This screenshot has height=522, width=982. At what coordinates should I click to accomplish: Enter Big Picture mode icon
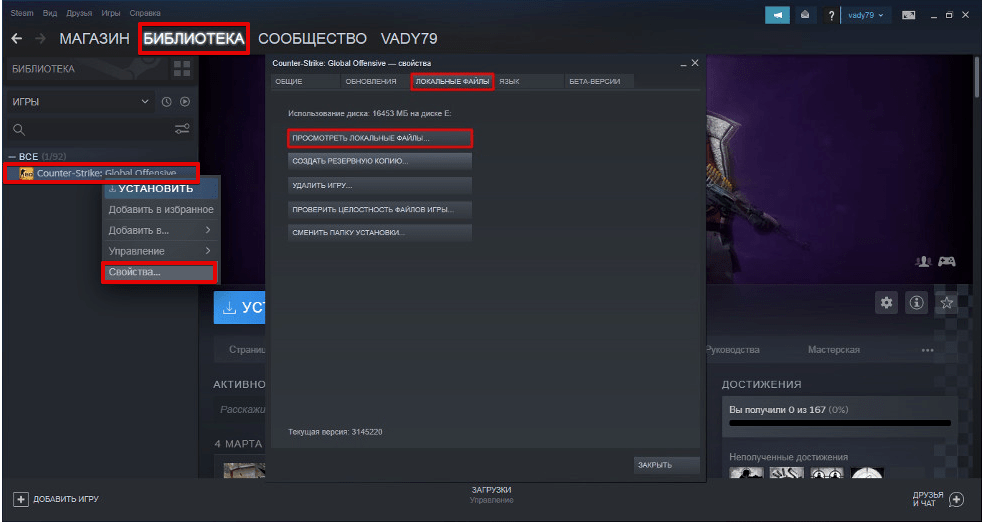click(x=908, y=15)
